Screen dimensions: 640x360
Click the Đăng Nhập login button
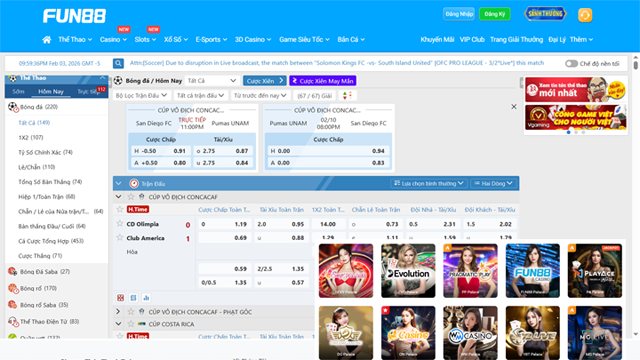[459, 14]
